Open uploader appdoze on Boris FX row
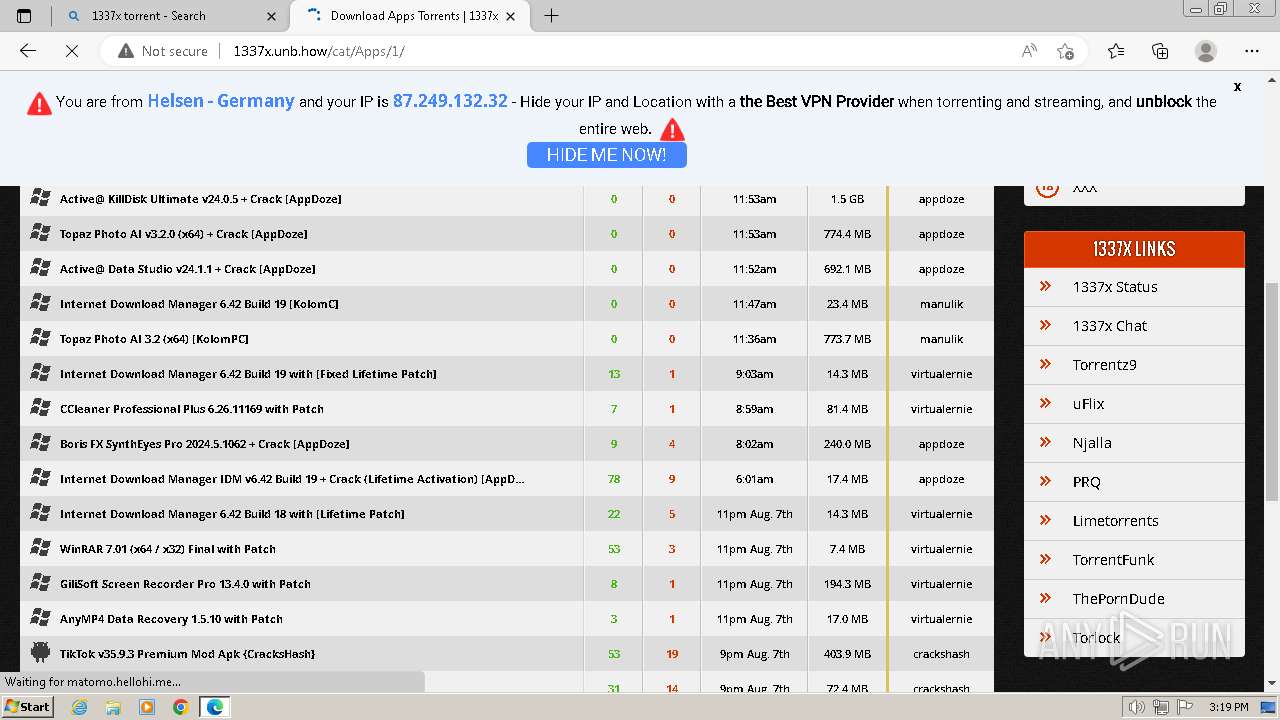The height and width of the screenshot is (720, 1280). 941,444
